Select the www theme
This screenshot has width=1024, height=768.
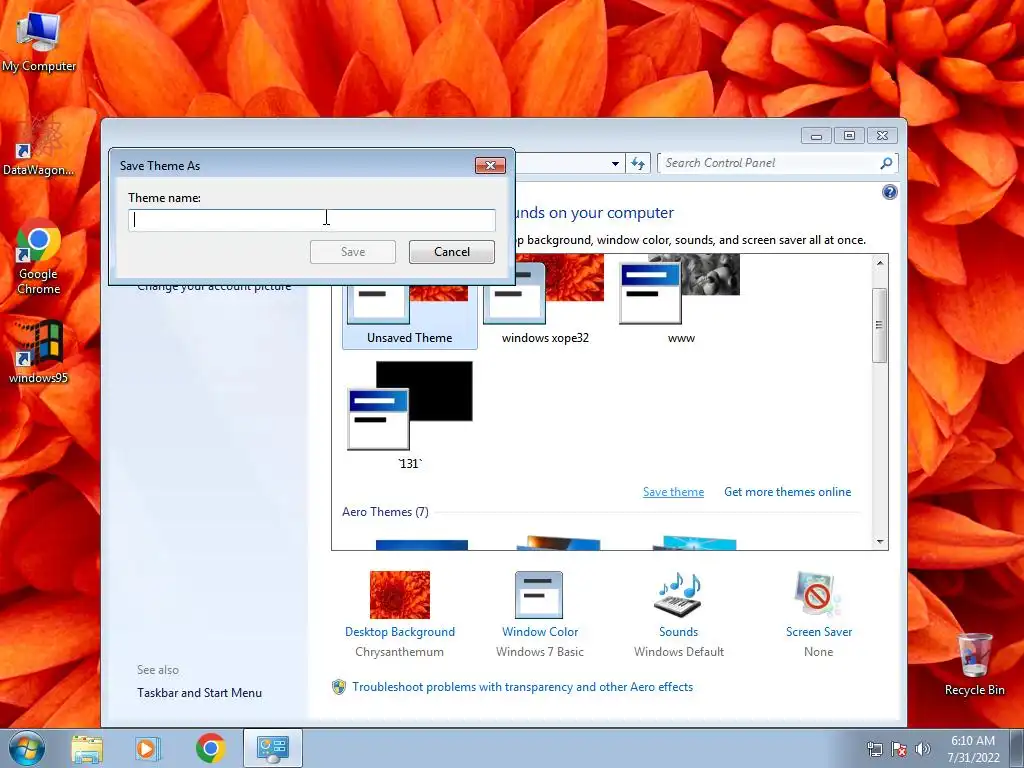[x=681, y=302]
